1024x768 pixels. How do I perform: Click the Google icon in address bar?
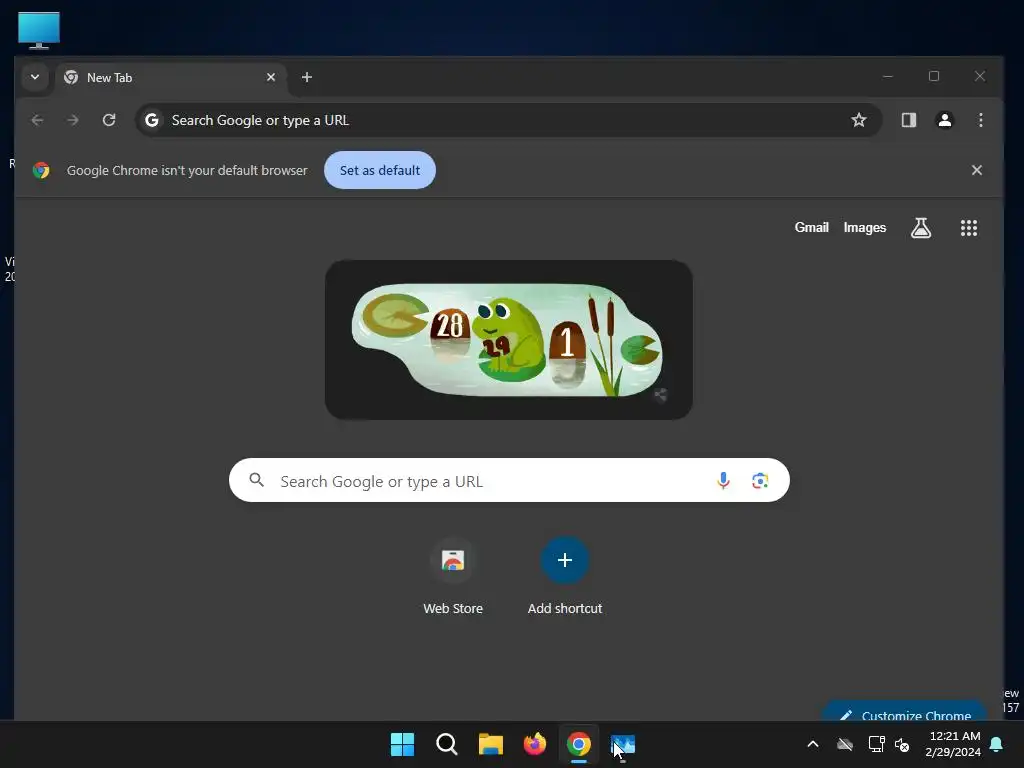152,120
